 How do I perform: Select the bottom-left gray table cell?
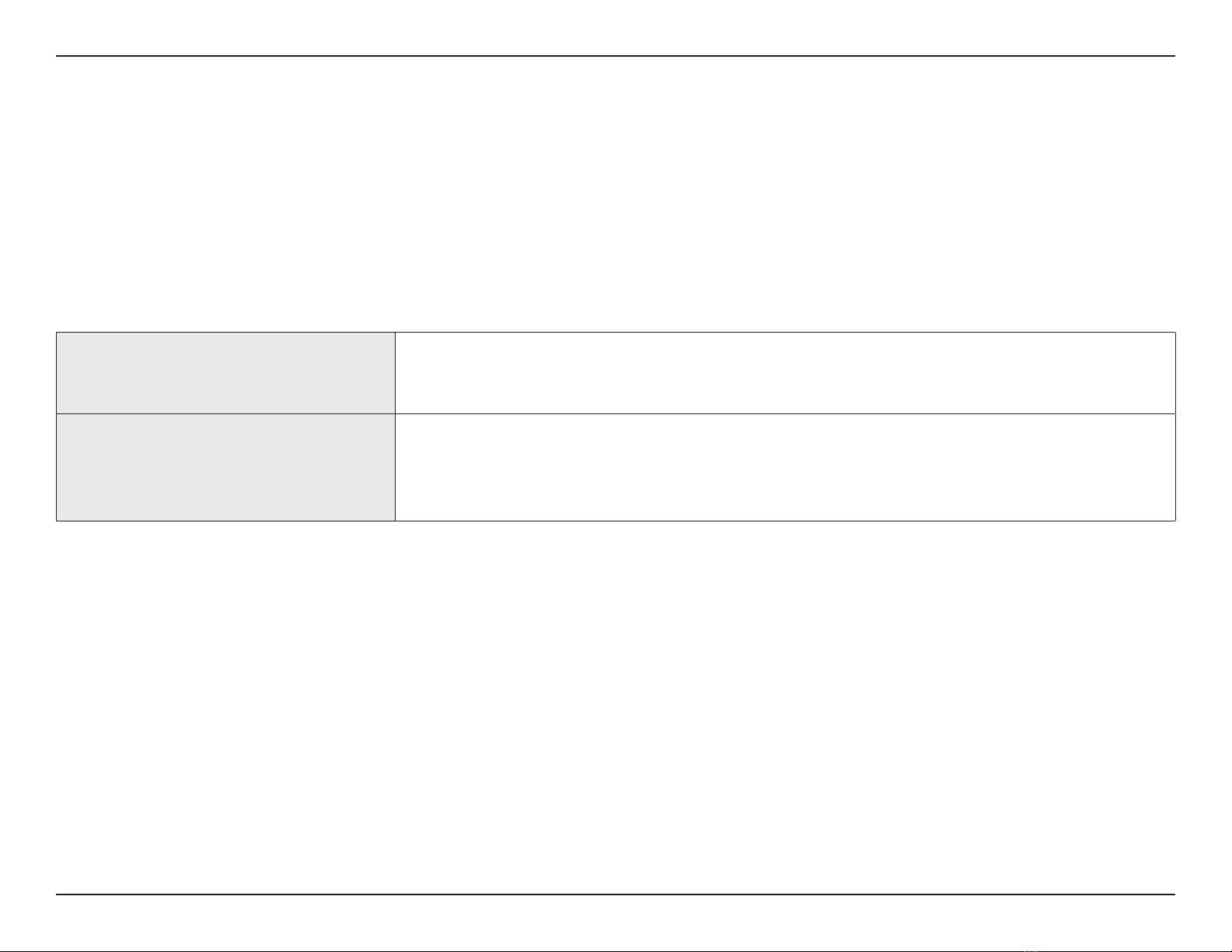(225, 467)
